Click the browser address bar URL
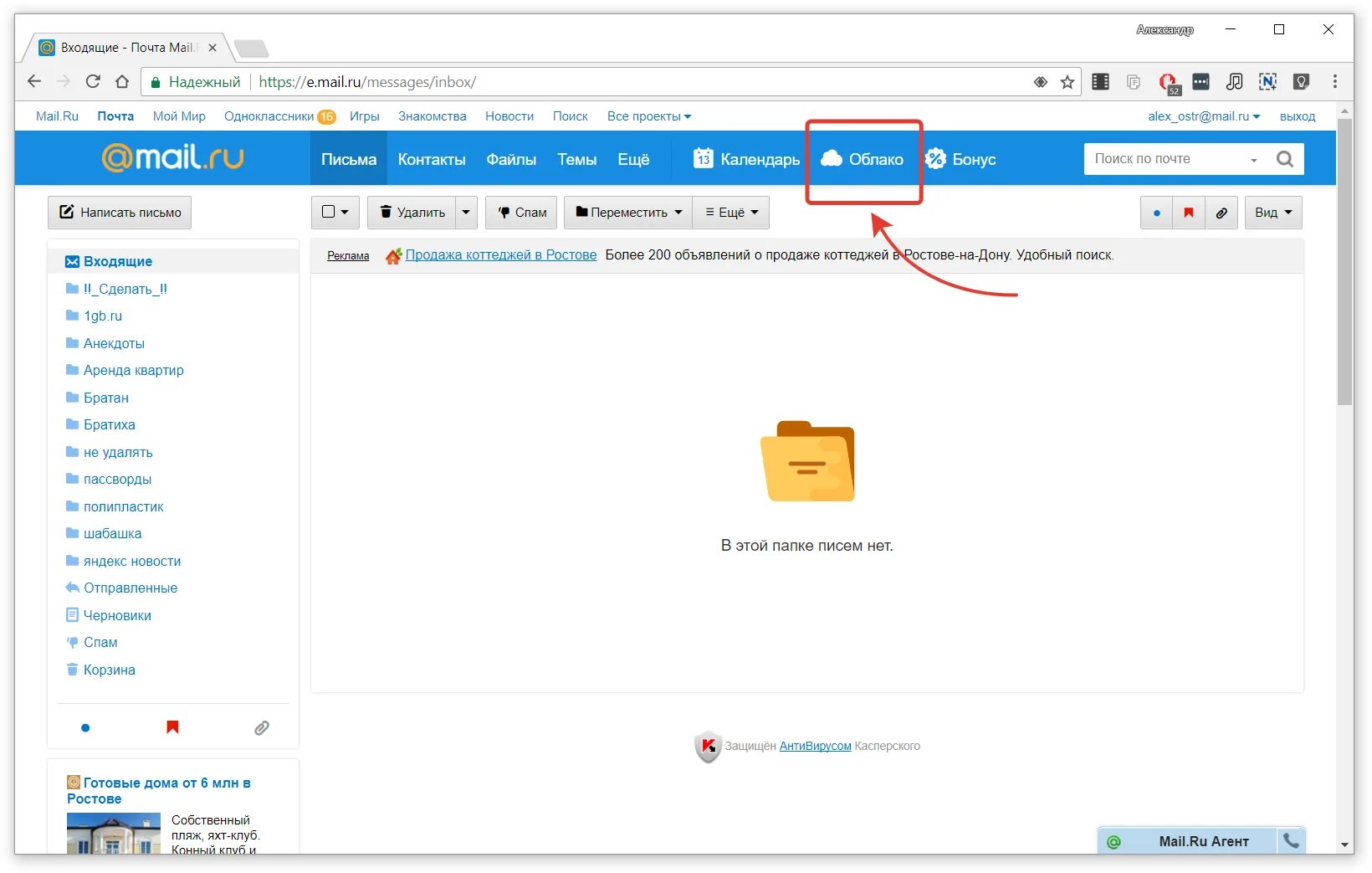Screen dimensions: 1372x873 [x=367, y=82]
